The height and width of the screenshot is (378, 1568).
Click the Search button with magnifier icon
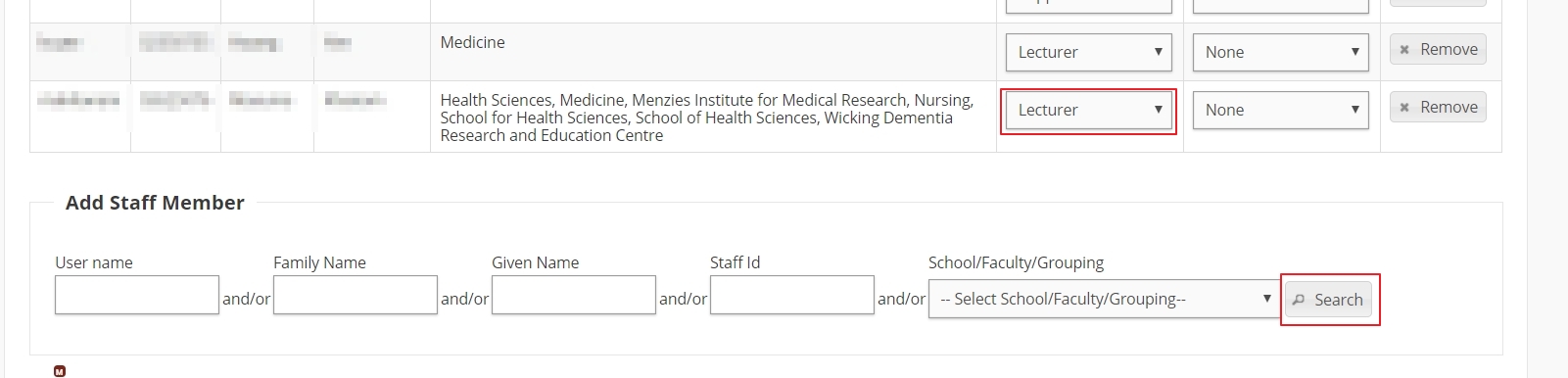click(x=1329, y=300)
